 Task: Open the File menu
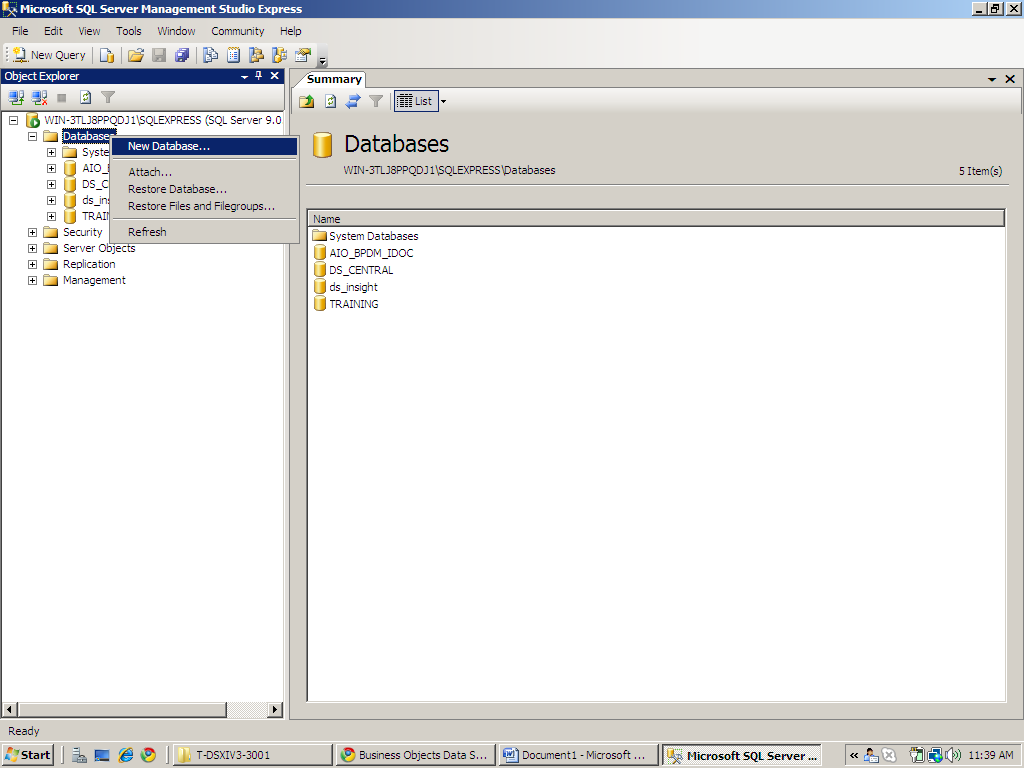pyautogui.click(x=20, y=31)
